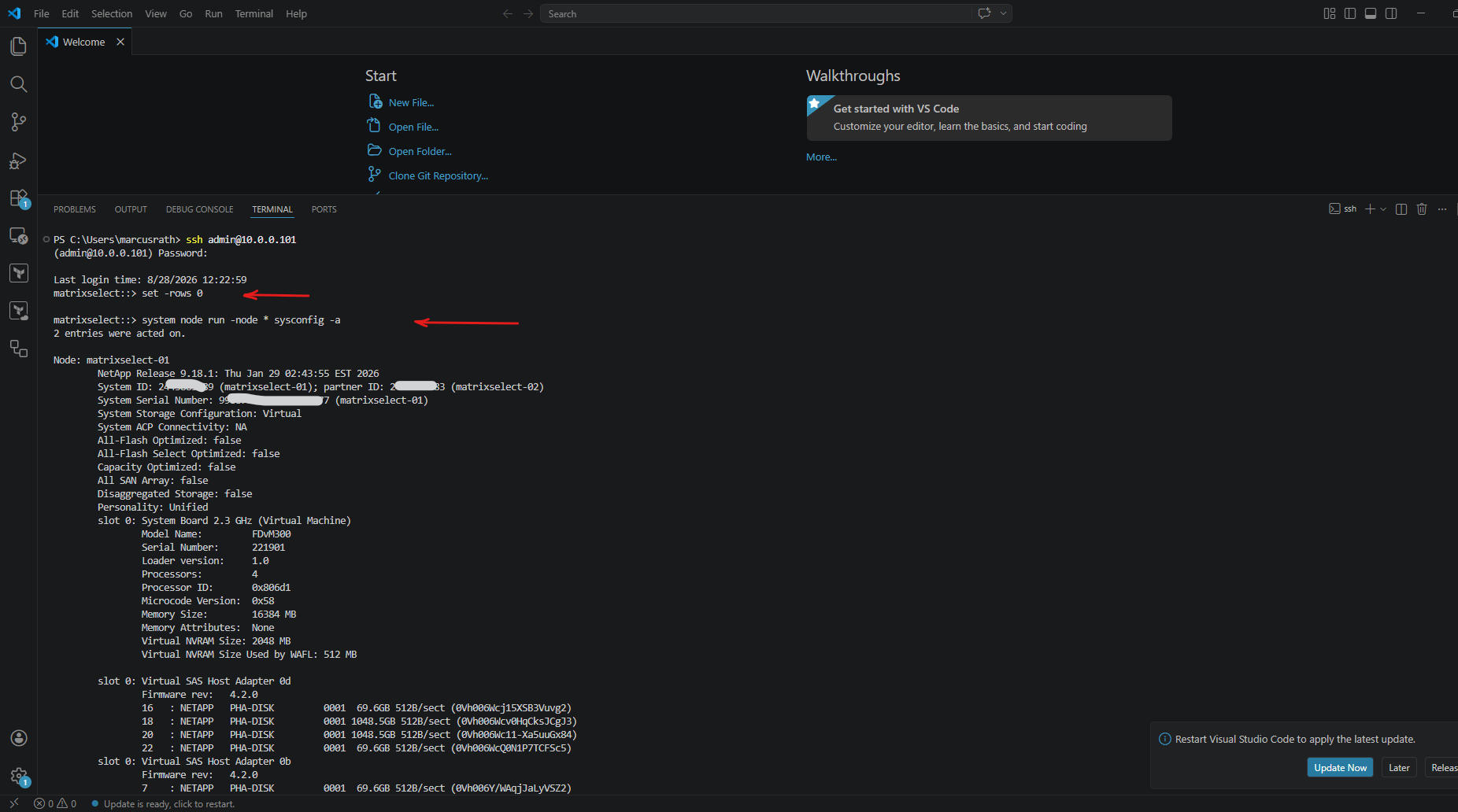Click the New File... link
The width and height of the screenshot is (1458, 812).
pyautogui.click(x=411, y=102)
